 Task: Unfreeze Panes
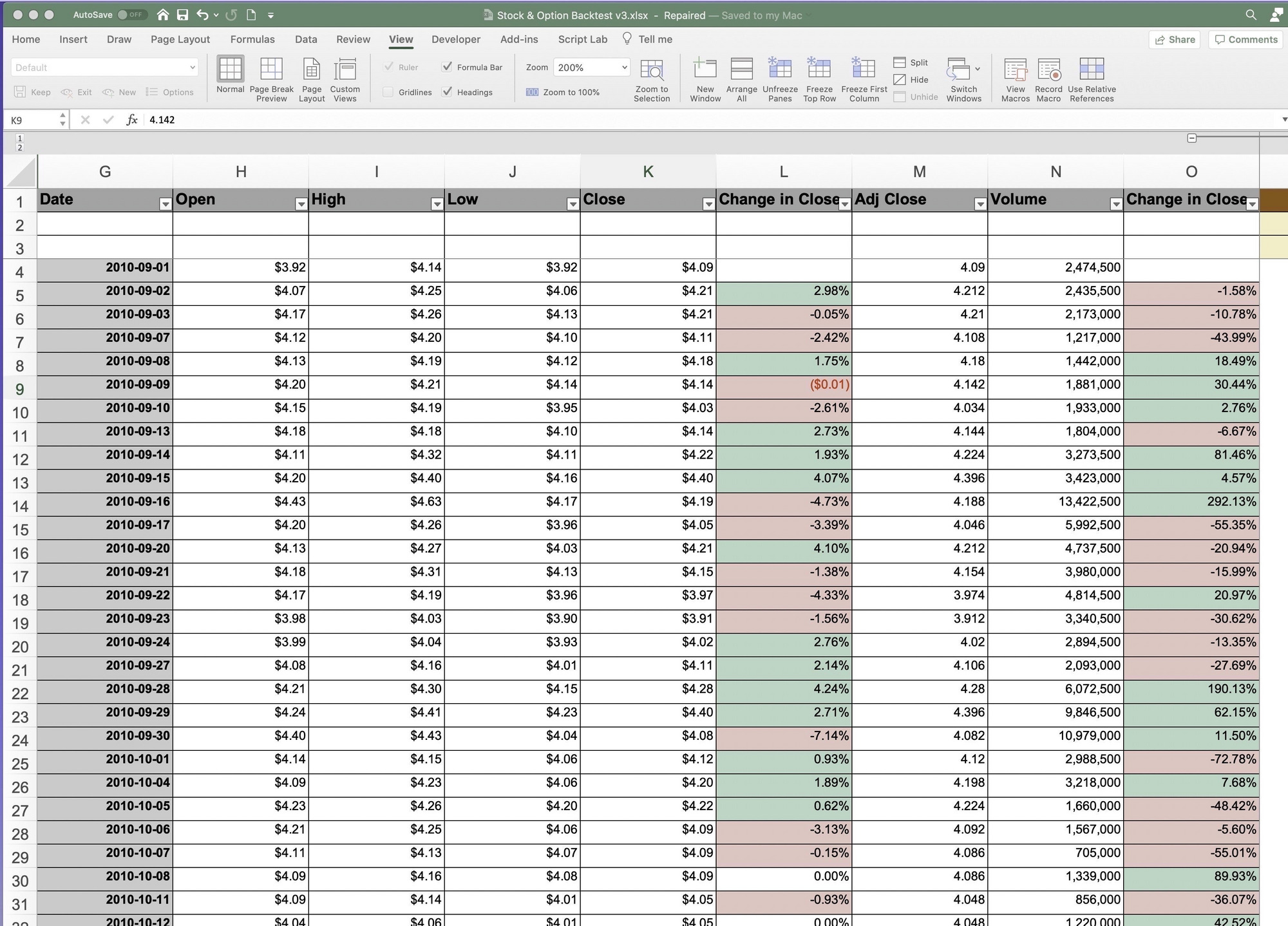[780, 79]
